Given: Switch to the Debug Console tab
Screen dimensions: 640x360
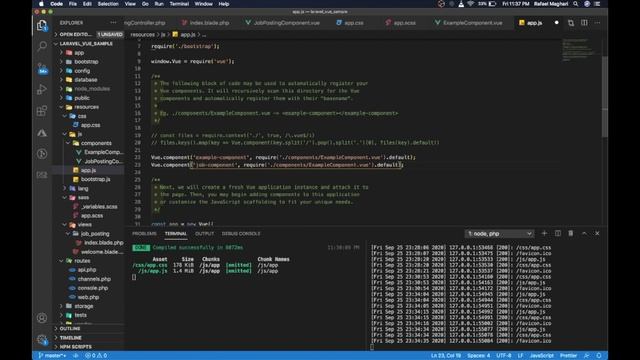Looking at the screenshot, I should pos(241,233).
